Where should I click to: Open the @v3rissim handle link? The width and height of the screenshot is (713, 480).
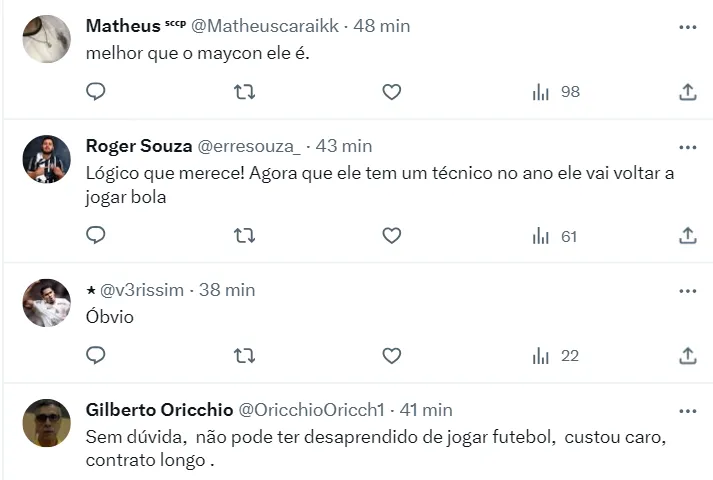[x=141, y=290]
